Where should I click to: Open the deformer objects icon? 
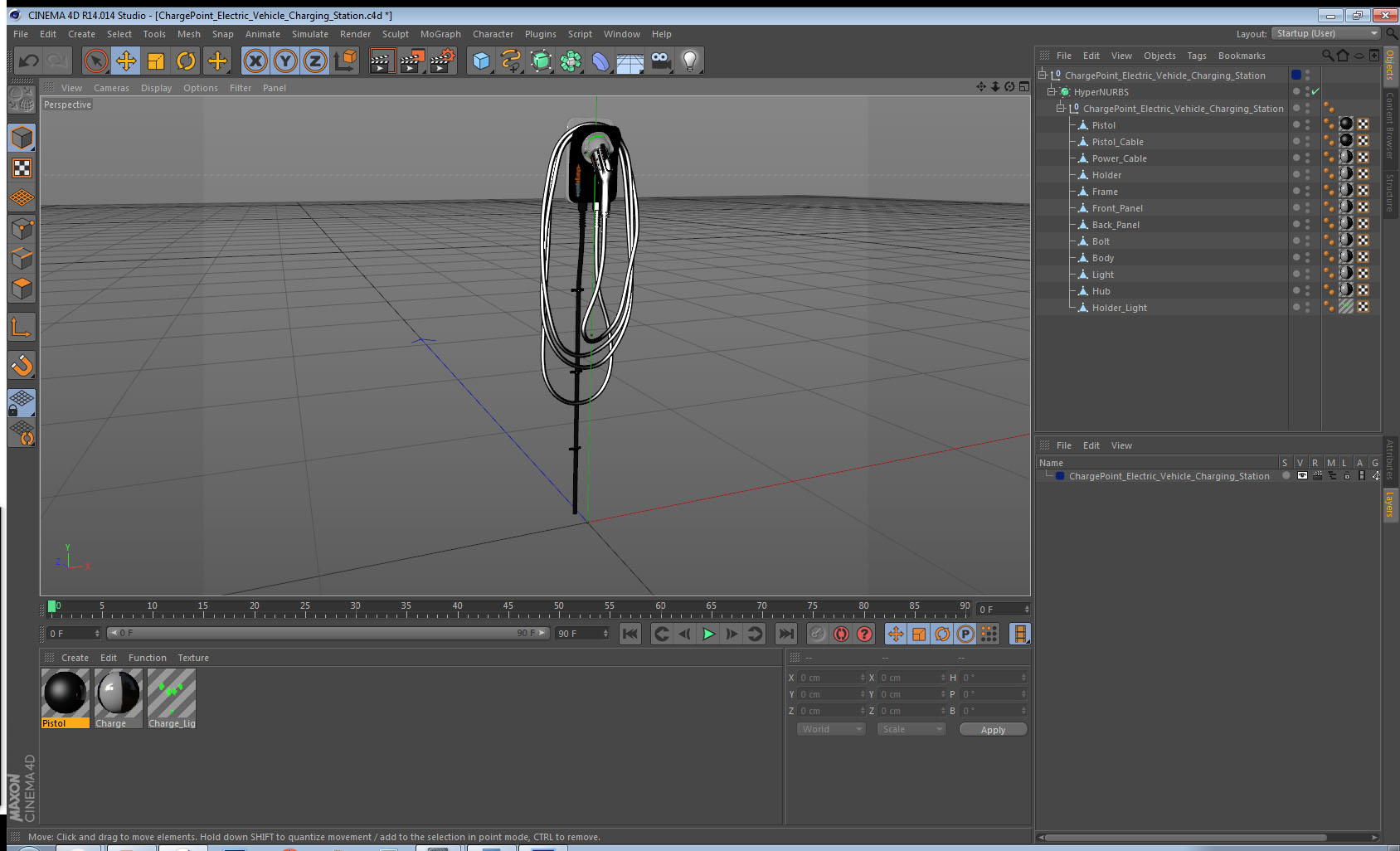(x=600, y=61)
